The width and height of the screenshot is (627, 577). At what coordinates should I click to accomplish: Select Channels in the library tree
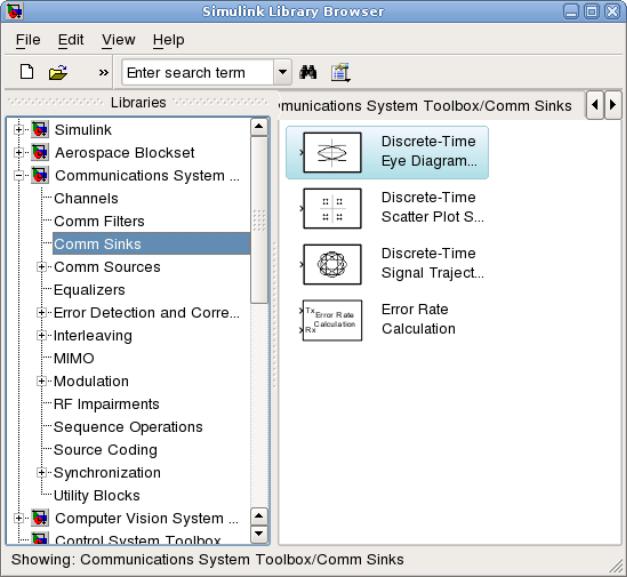tap(86, 198)
